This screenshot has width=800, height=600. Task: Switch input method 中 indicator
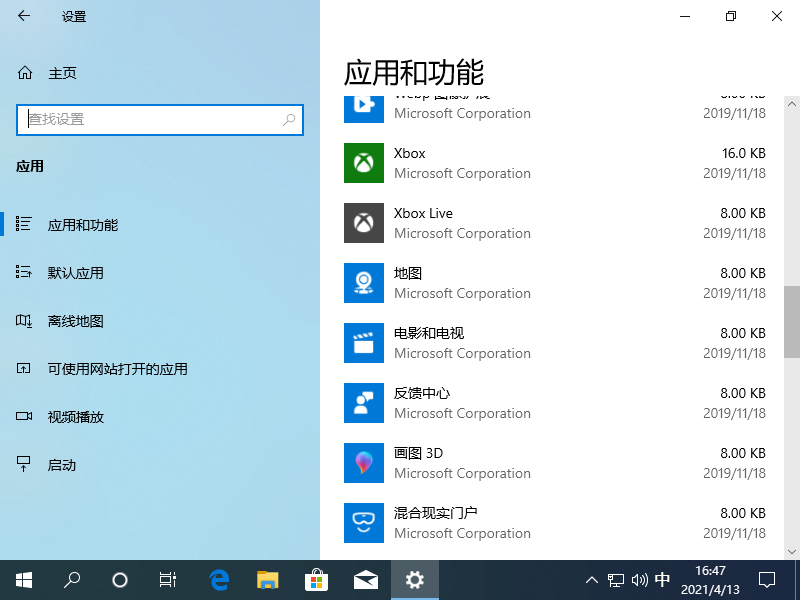662,580
